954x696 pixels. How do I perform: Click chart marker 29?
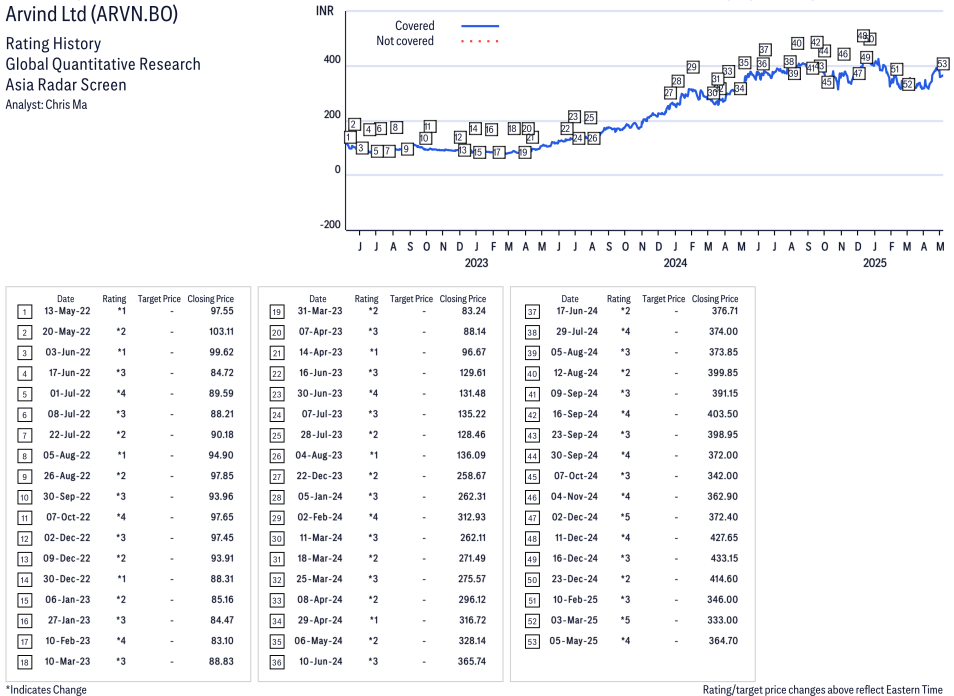point(692,66)
